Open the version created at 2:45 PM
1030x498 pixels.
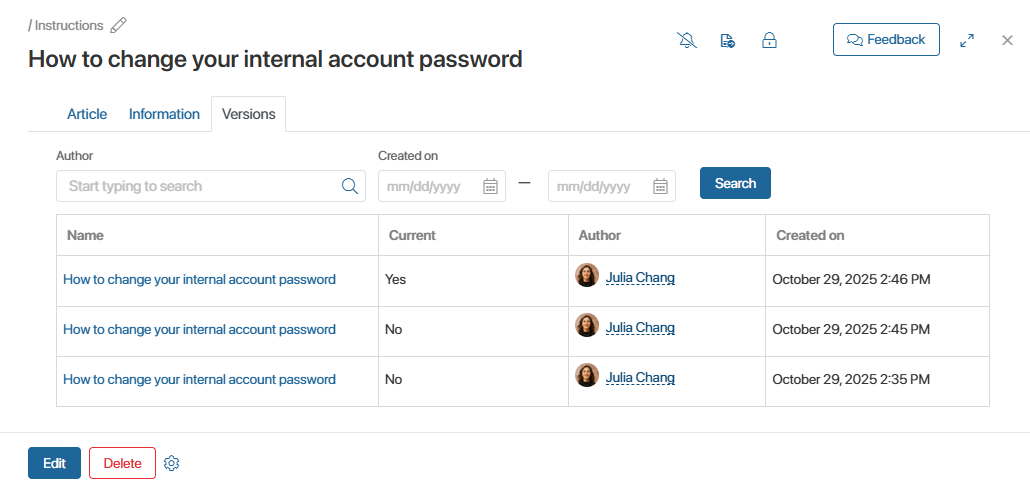199,330
